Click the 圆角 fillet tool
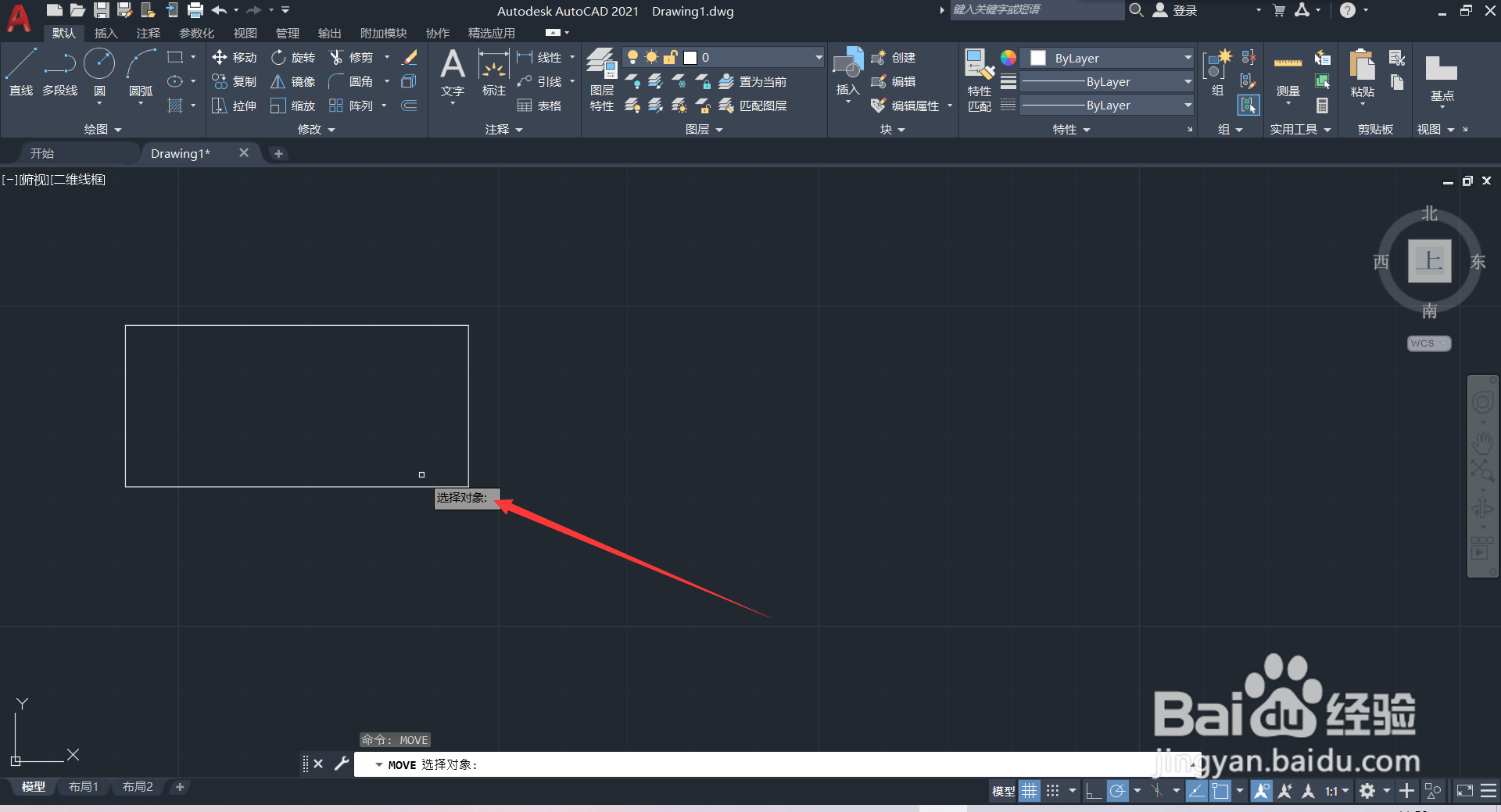The width and height of the screenshot is (1501, 812). tap(352, 81)
